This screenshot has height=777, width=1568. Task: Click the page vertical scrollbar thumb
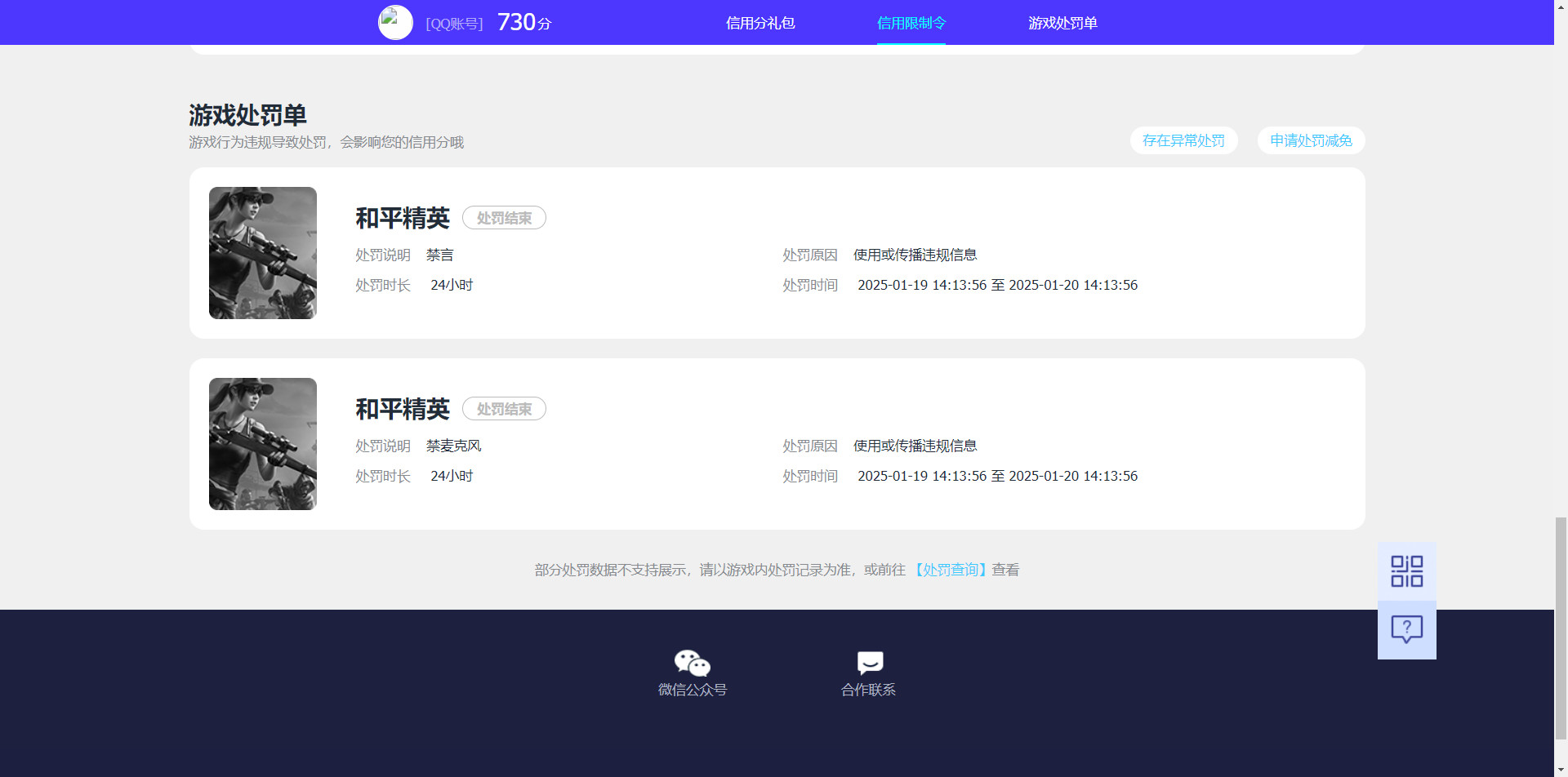click(1561, 628)
